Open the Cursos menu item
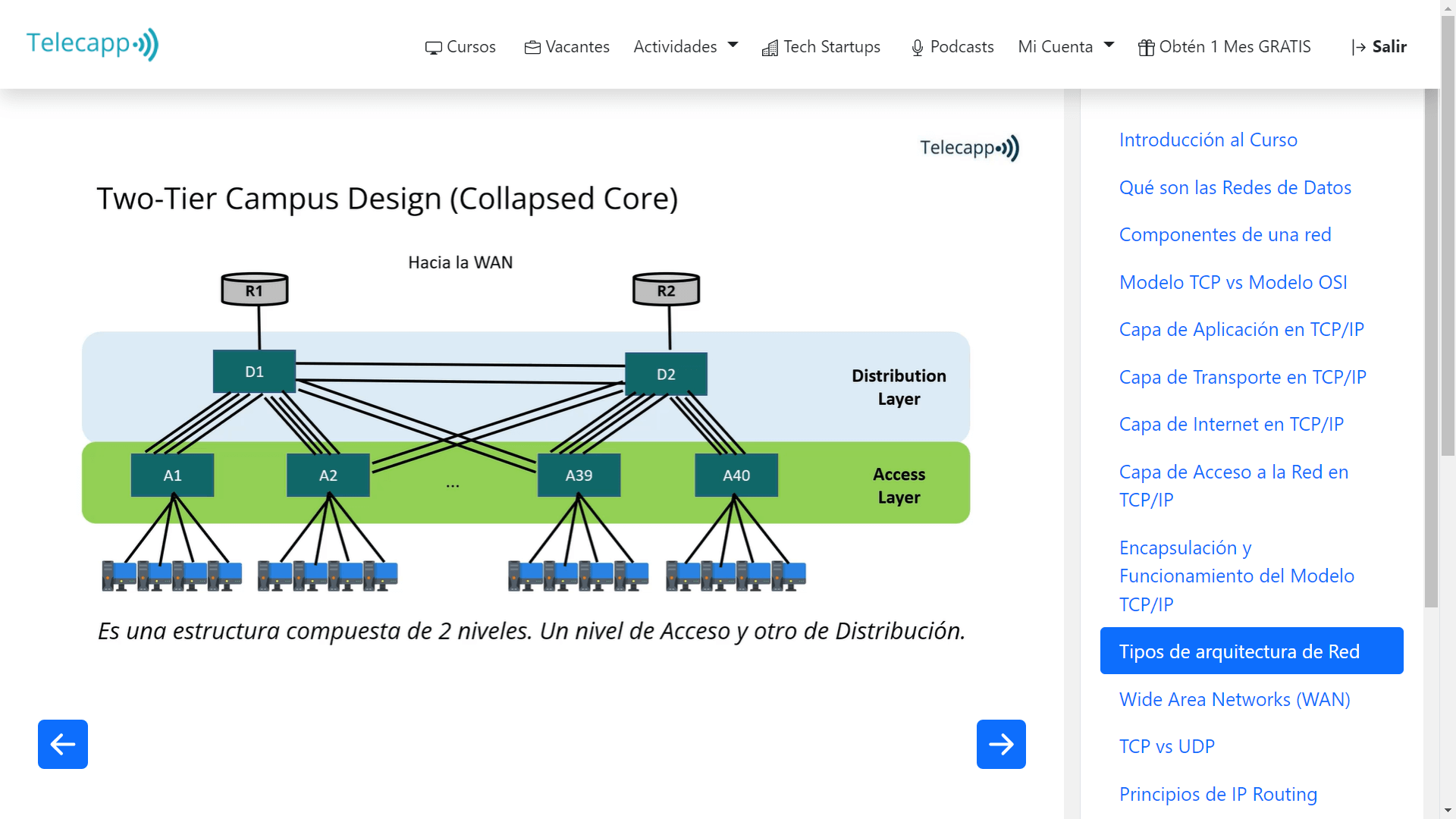 click(x=469, y=46)
